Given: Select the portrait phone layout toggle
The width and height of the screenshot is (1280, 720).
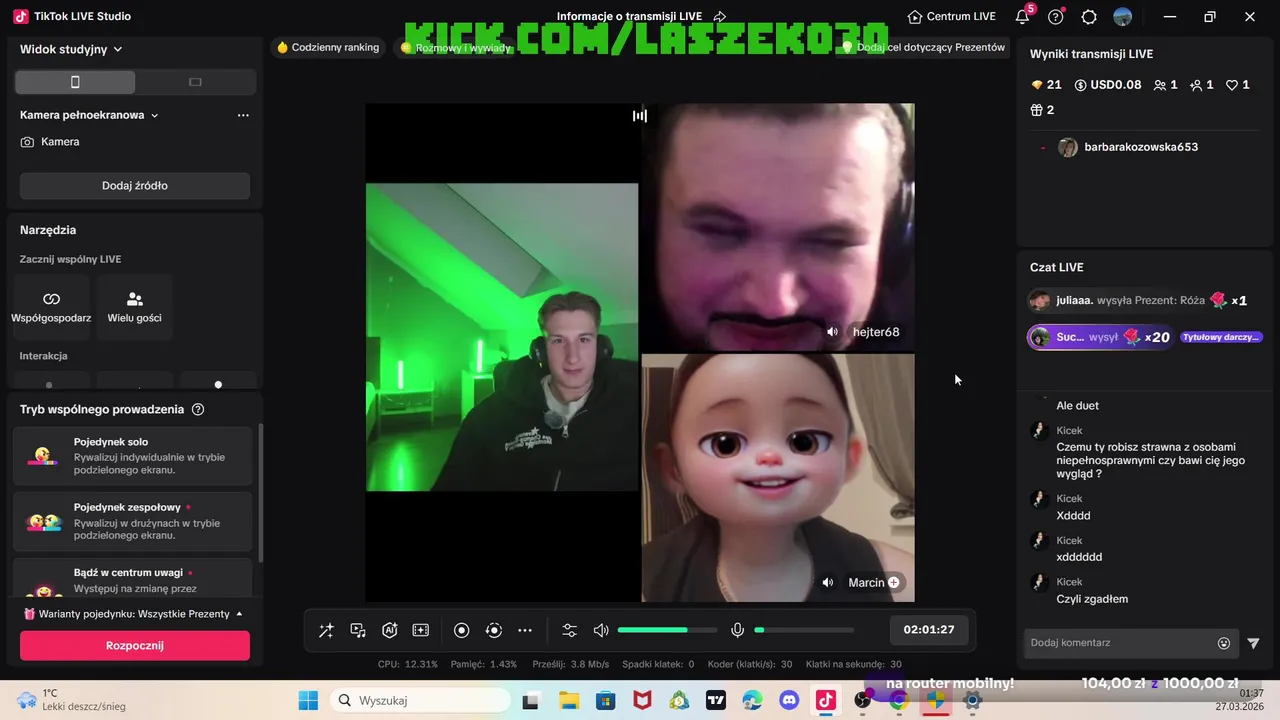Looking at the screenshot, I should point(75,82).
